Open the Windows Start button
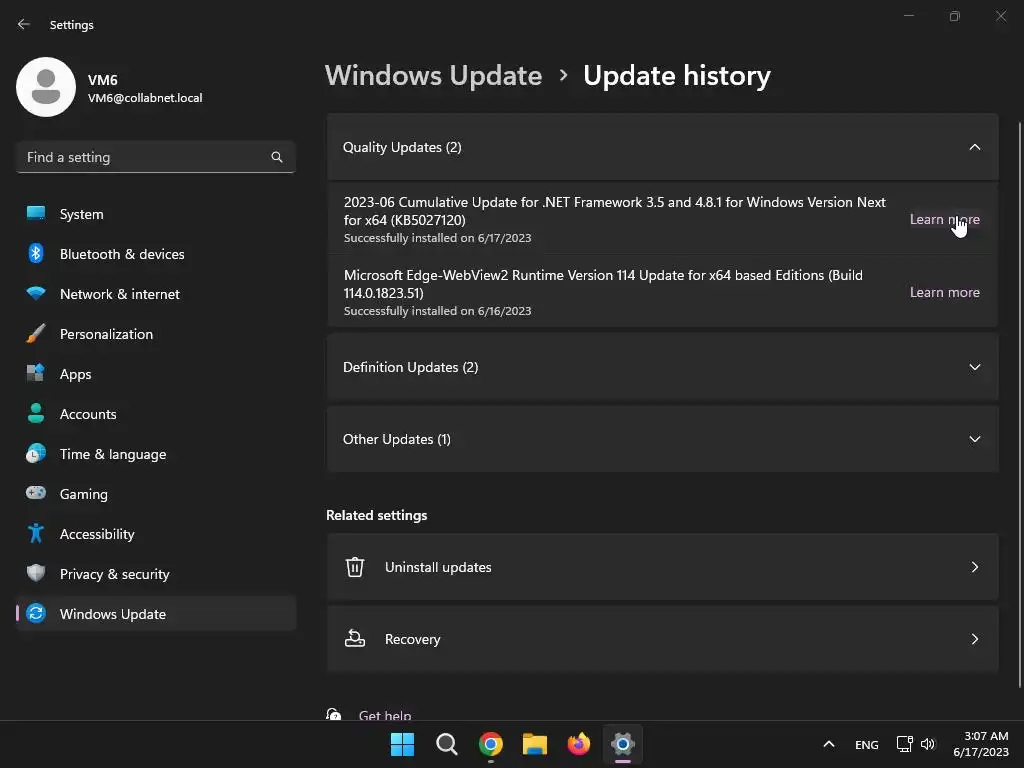The height and width of the screenshot is (768, 1024). (x=402, y=744)
